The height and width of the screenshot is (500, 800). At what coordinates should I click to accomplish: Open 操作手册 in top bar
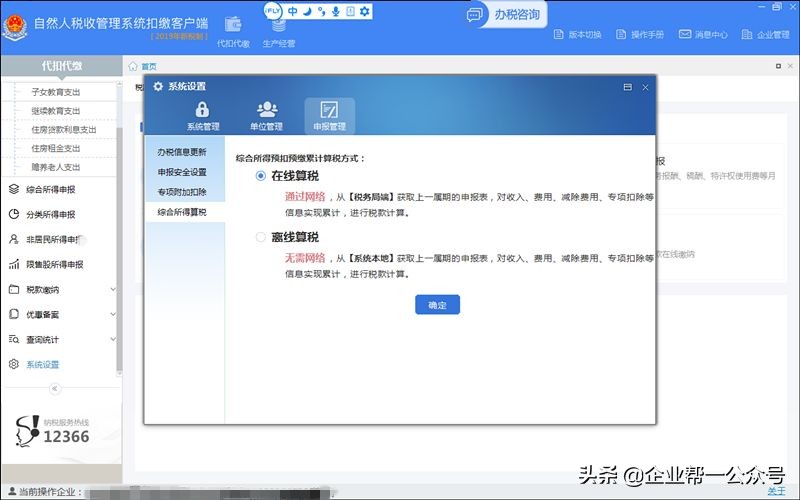[640, 34]
